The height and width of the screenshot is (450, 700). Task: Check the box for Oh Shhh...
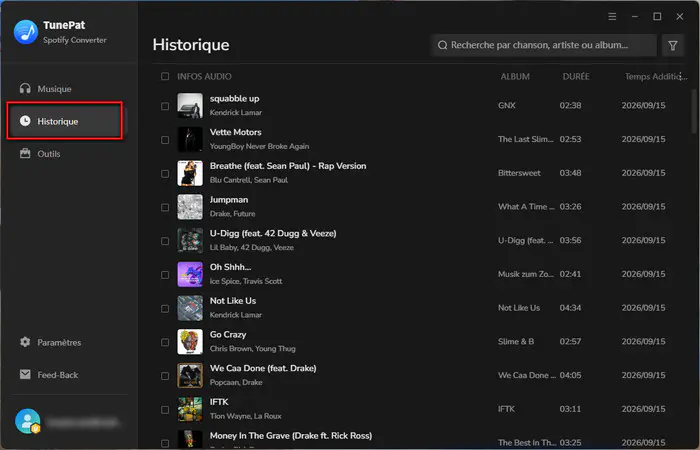(165, 275)
